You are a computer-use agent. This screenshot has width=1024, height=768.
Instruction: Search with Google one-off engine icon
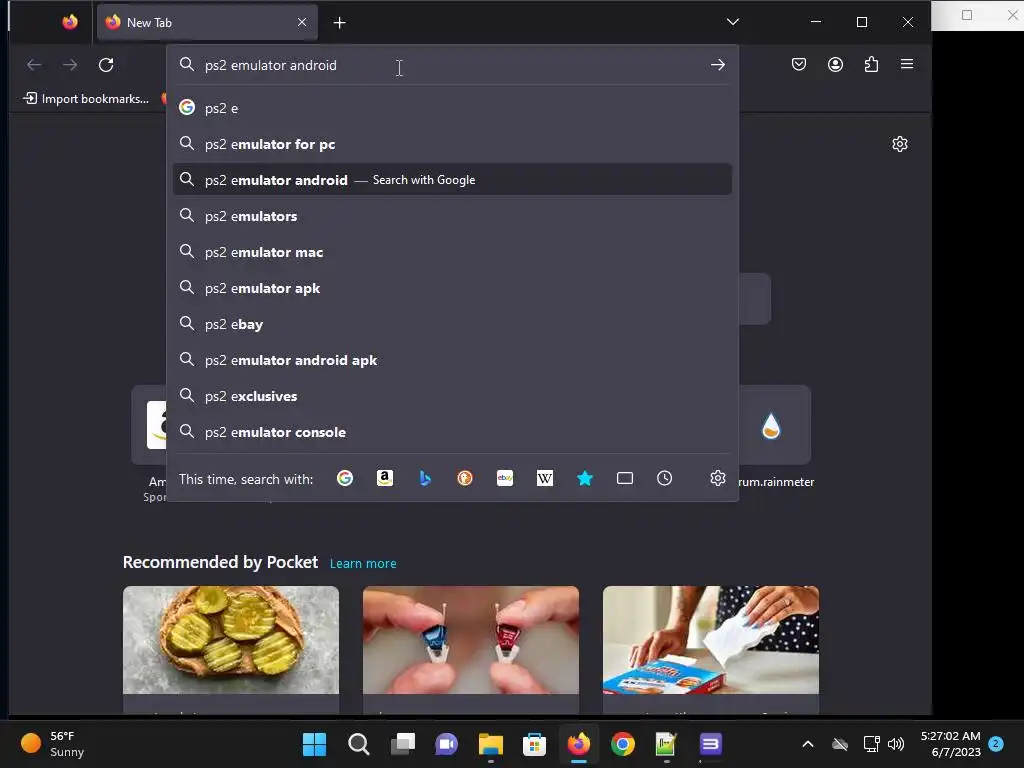click(x=345, y=479)
